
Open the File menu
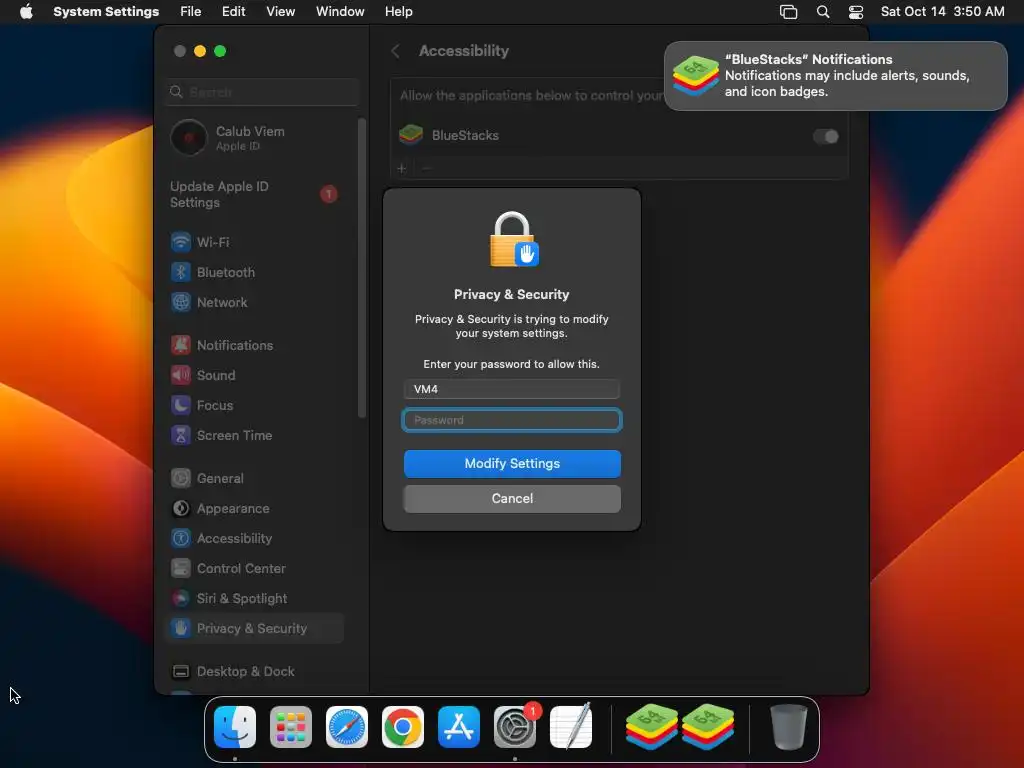[191, 12]
